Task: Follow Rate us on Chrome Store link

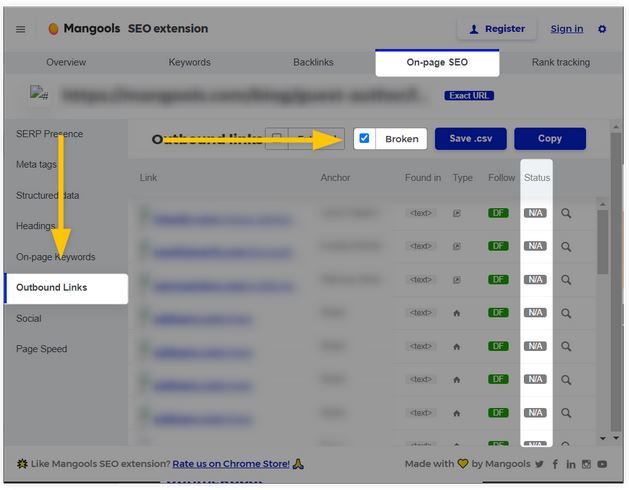Action: click(231, 464)
